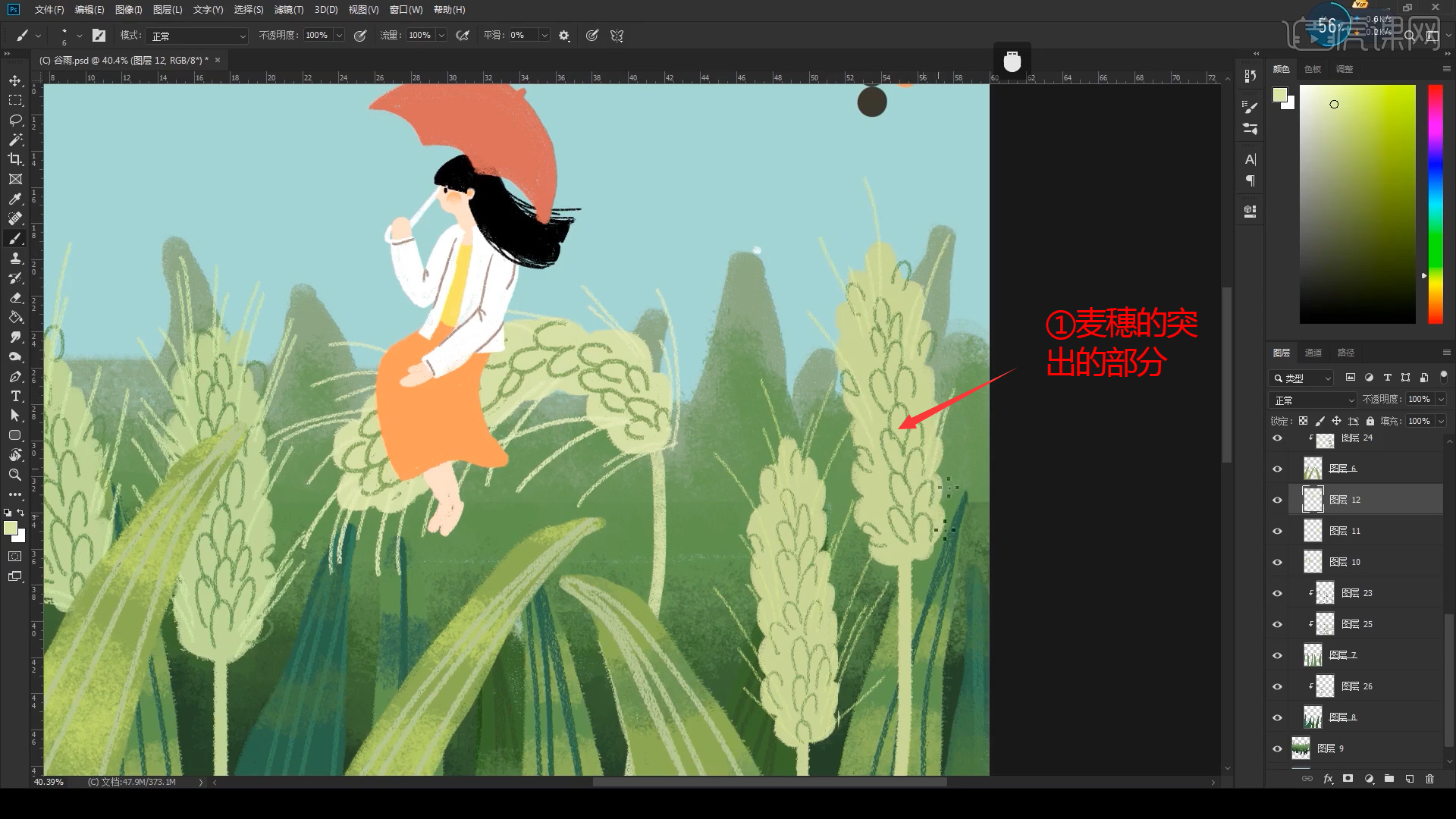This screenshot has width=1456, height=819.
Task: Click the canvas vertical scrollbar
Action: 1226,375
